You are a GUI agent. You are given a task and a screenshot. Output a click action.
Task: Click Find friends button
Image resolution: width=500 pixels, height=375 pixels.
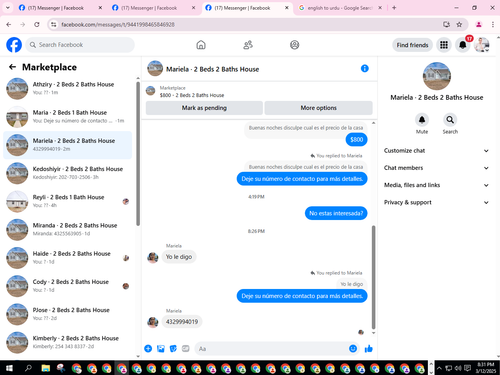click(412, 45)
